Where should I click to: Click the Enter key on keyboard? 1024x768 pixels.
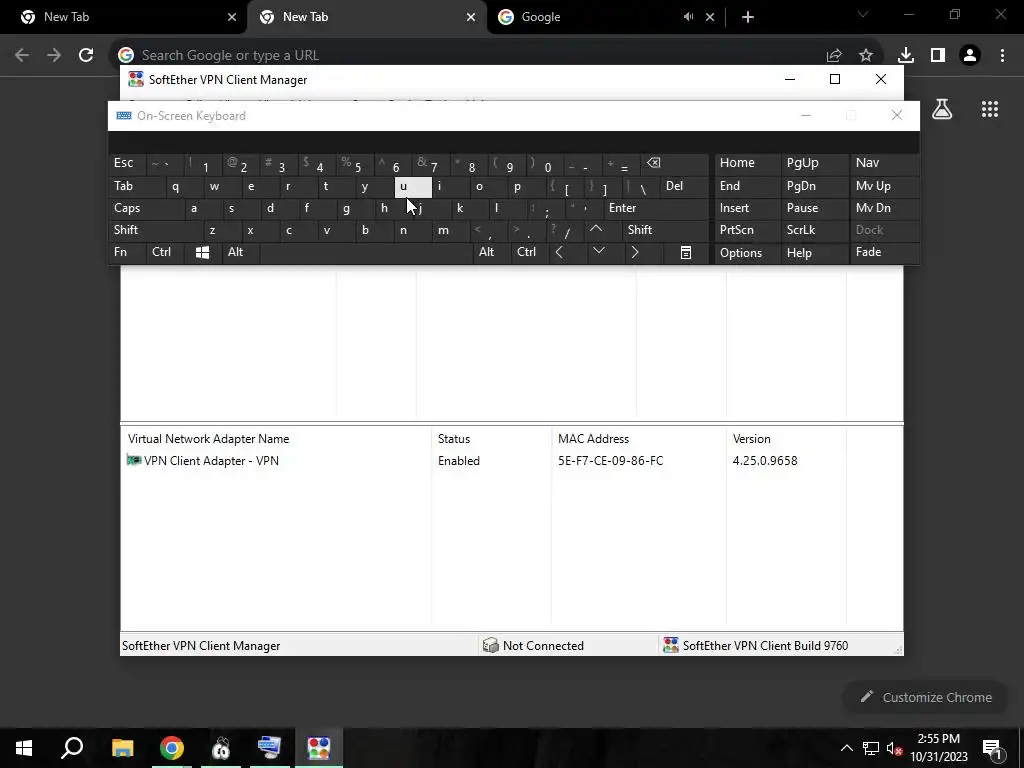pyautogui.click(x=656, y=208)
